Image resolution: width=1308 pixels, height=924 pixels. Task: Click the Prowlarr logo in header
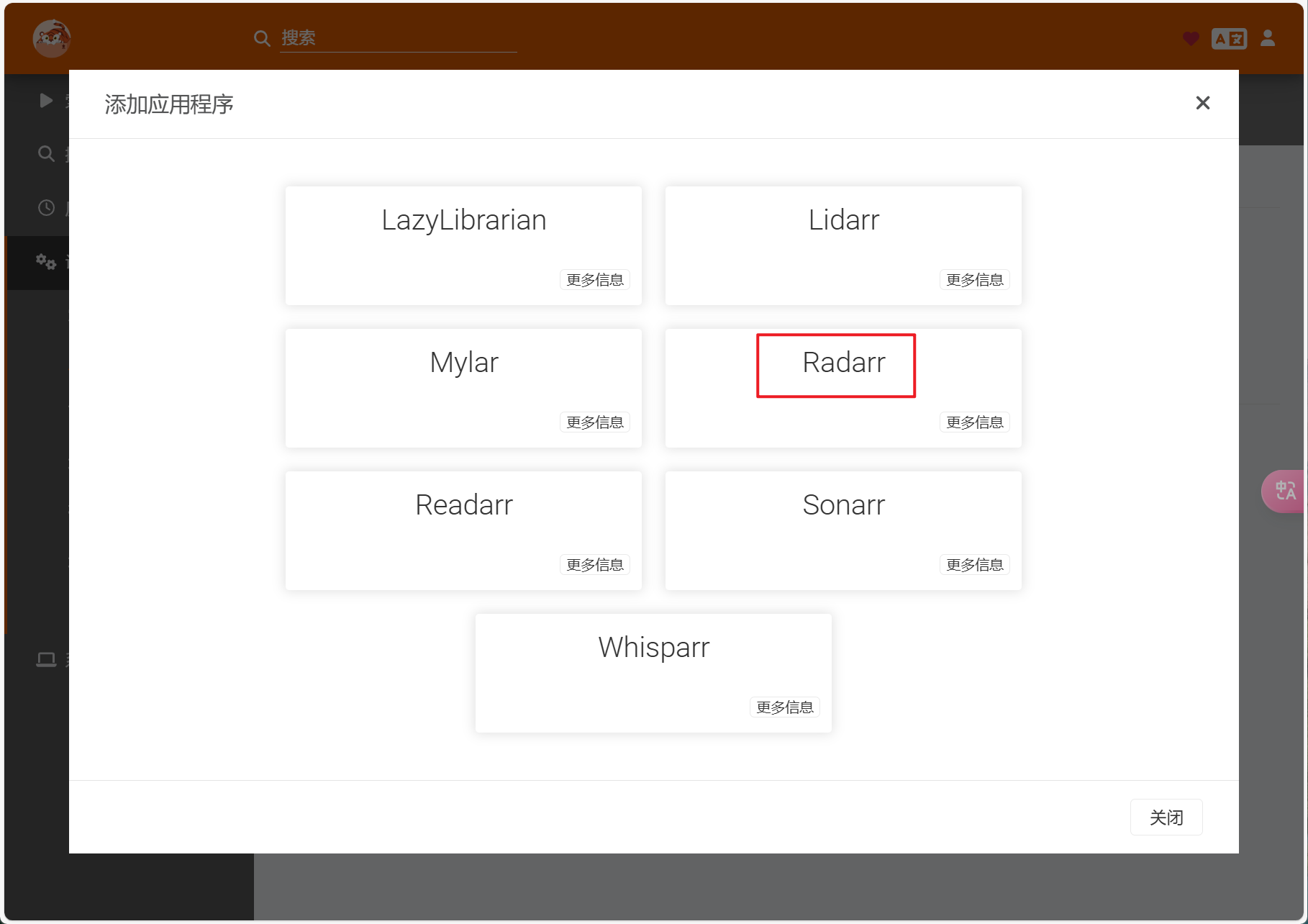[x=52, y=38]
